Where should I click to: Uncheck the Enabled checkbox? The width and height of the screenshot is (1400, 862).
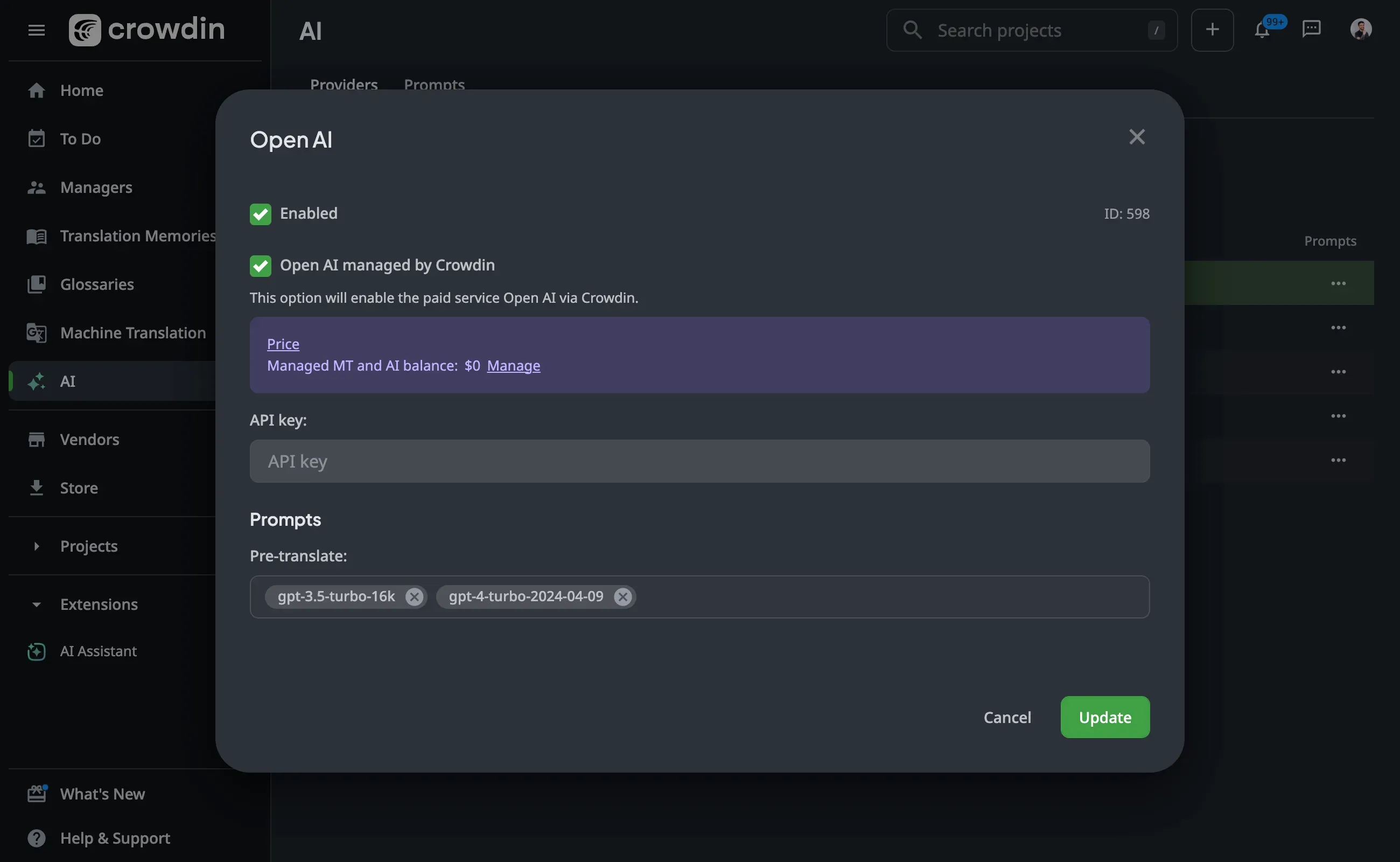(x=261, y=214)
